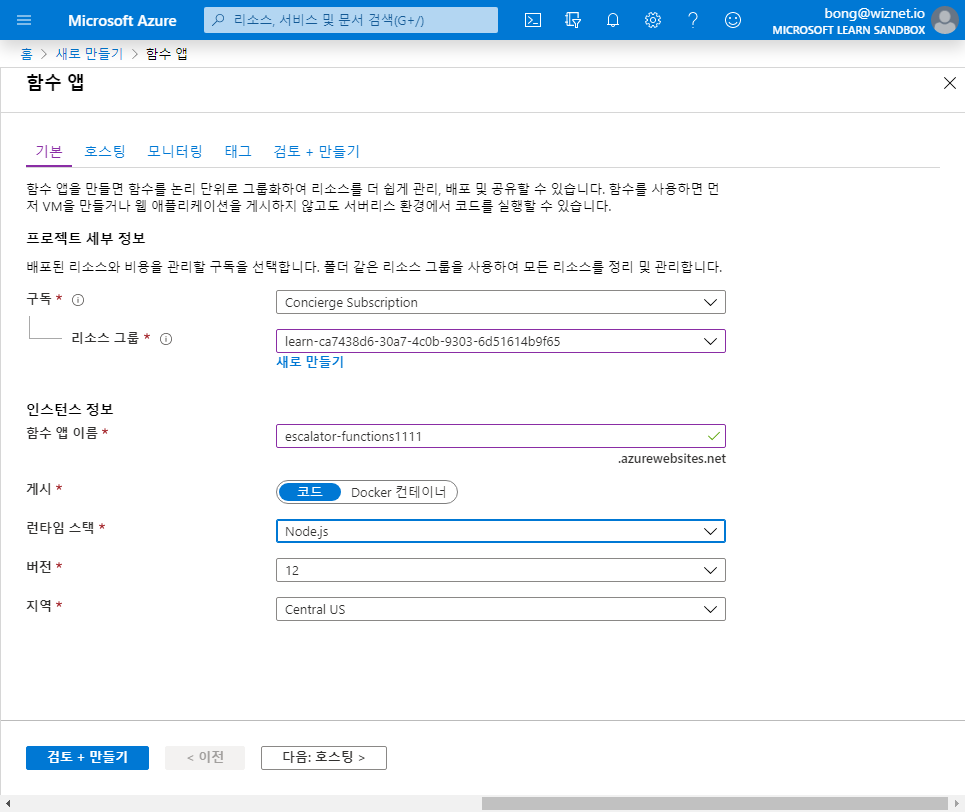Select 코드 publish option

click(x=310, y=492)
